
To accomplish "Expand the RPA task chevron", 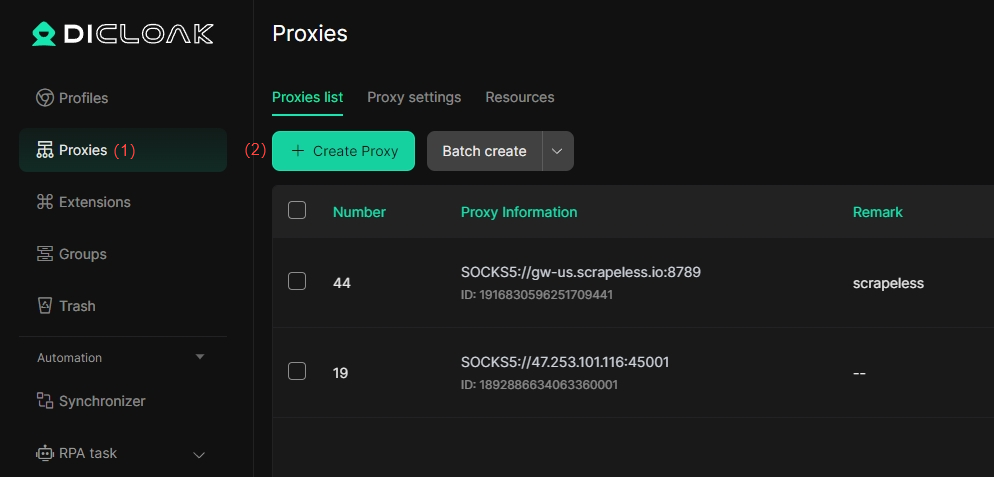I will (199, 455).
